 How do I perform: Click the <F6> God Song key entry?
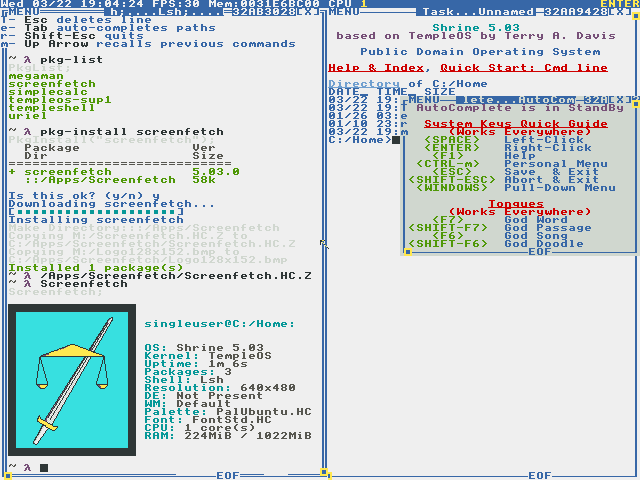[x=500, y=236]
